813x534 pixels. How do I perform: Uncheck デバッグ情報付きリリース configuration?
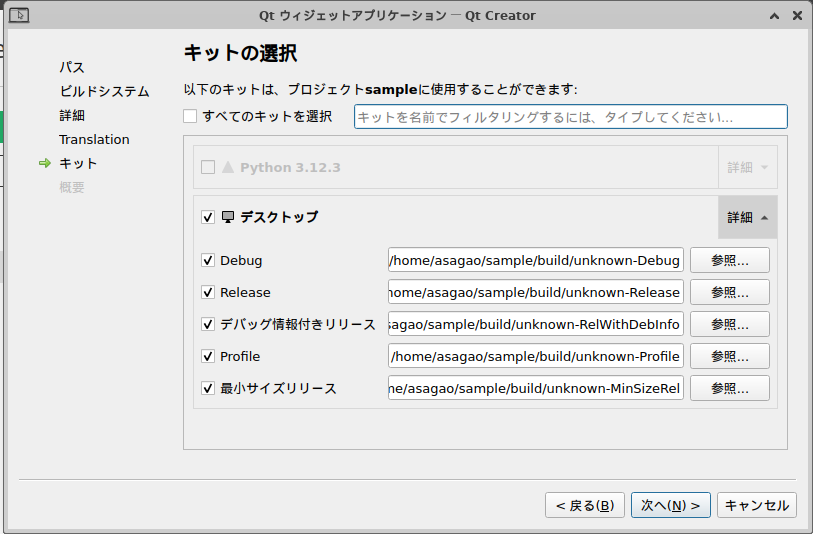(208, 325)
